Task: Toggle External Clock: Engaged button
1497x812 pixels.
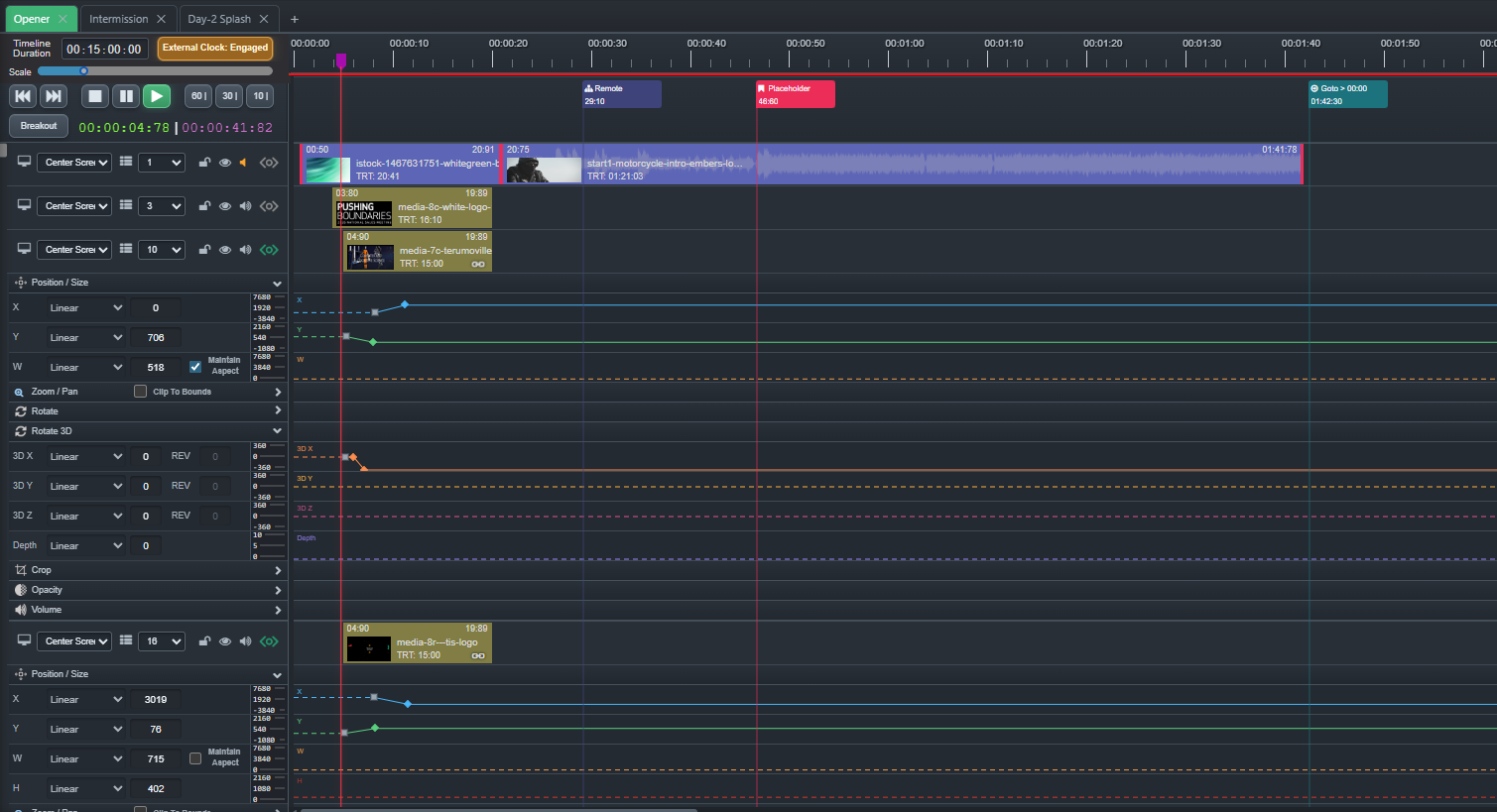Action: [x=215, y=48]
